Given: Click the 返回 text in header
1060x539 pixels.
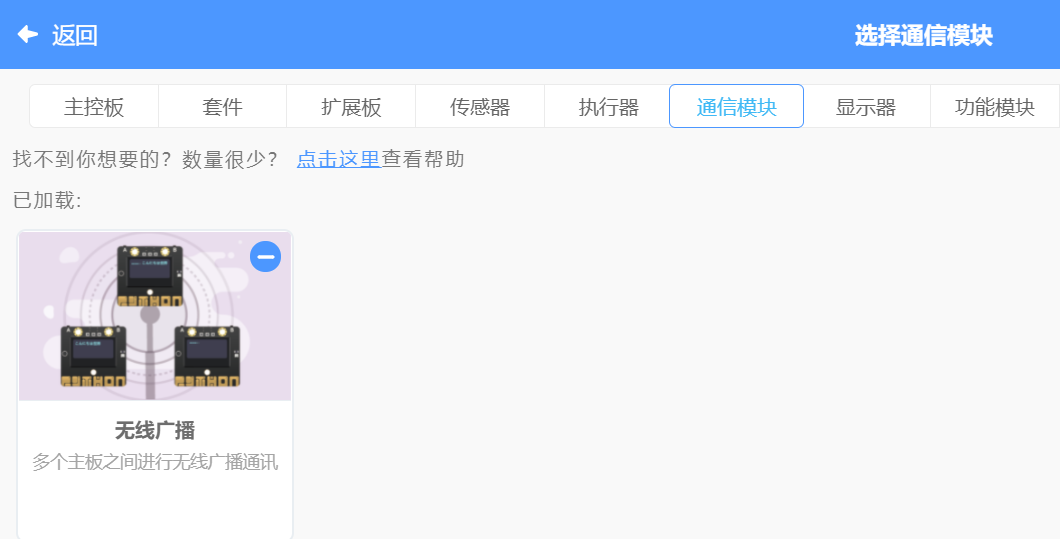Looking at the screenshot, I should [75, 35].
